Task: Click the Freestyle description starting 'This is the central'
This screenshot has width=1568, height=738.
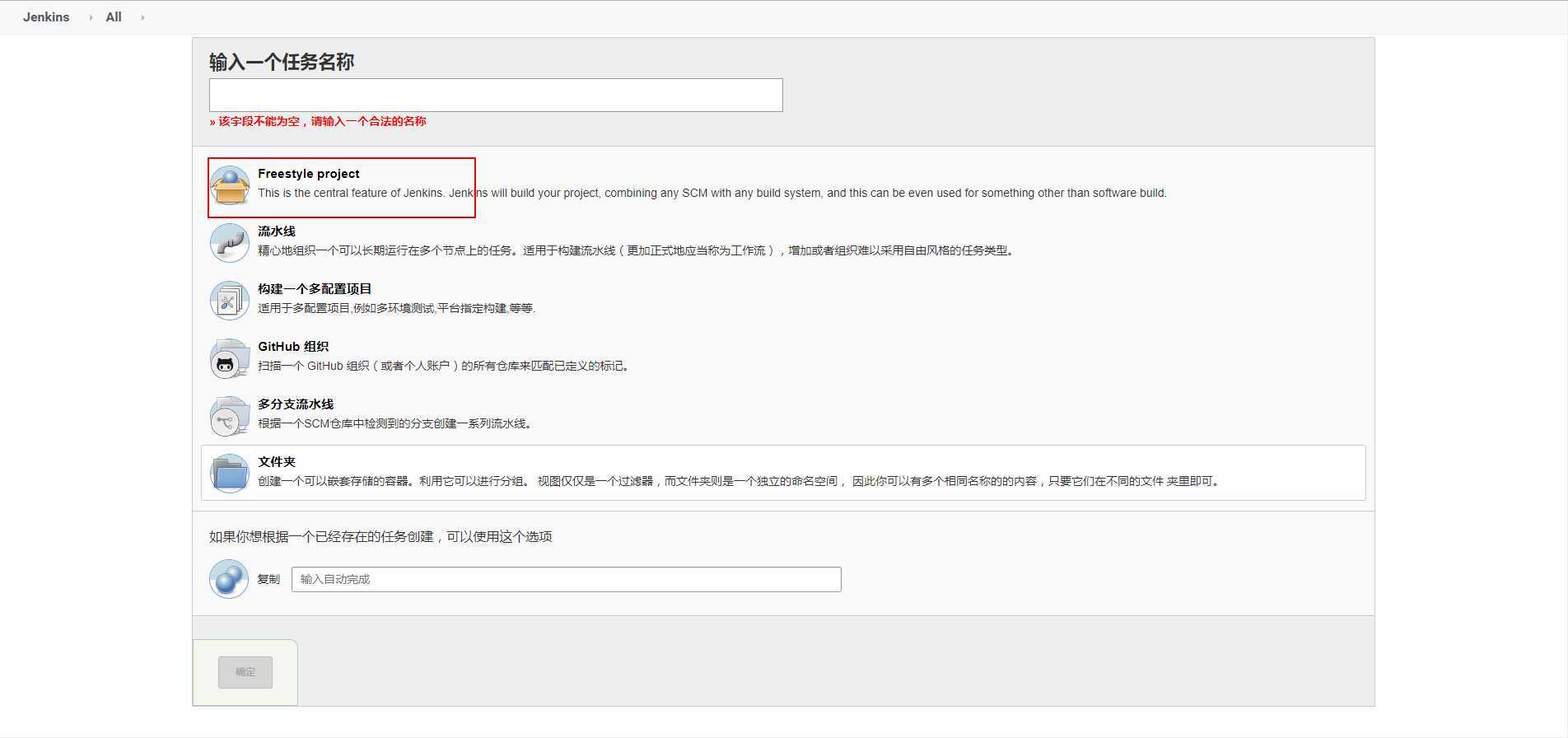Action: point(712,193)
